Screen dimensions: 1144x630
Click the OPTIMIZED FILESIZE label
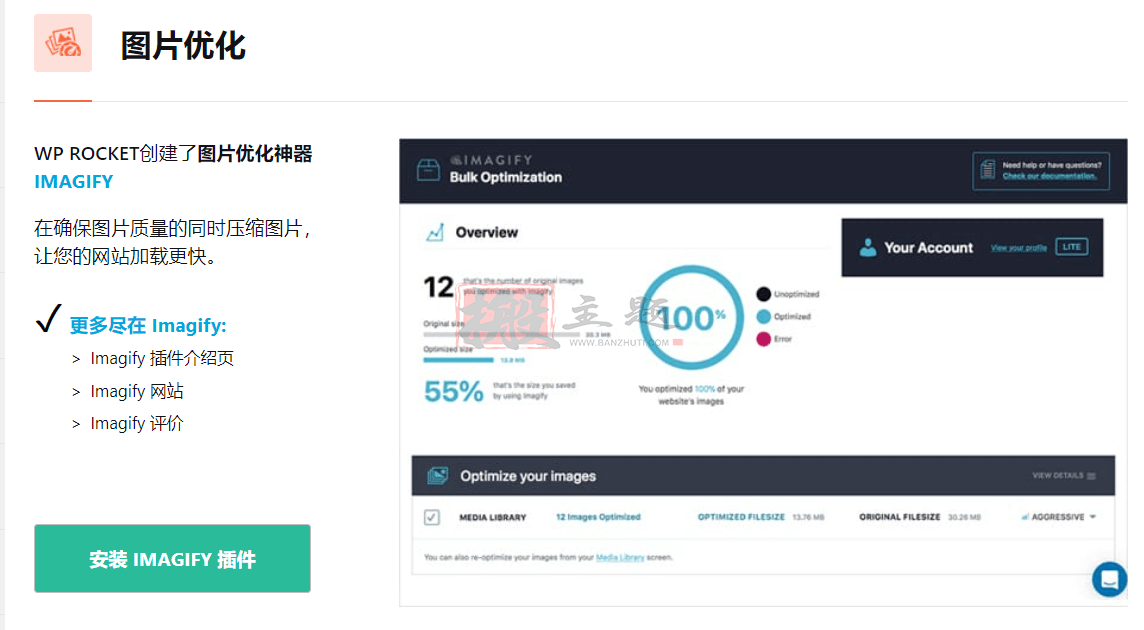(741, 517)
